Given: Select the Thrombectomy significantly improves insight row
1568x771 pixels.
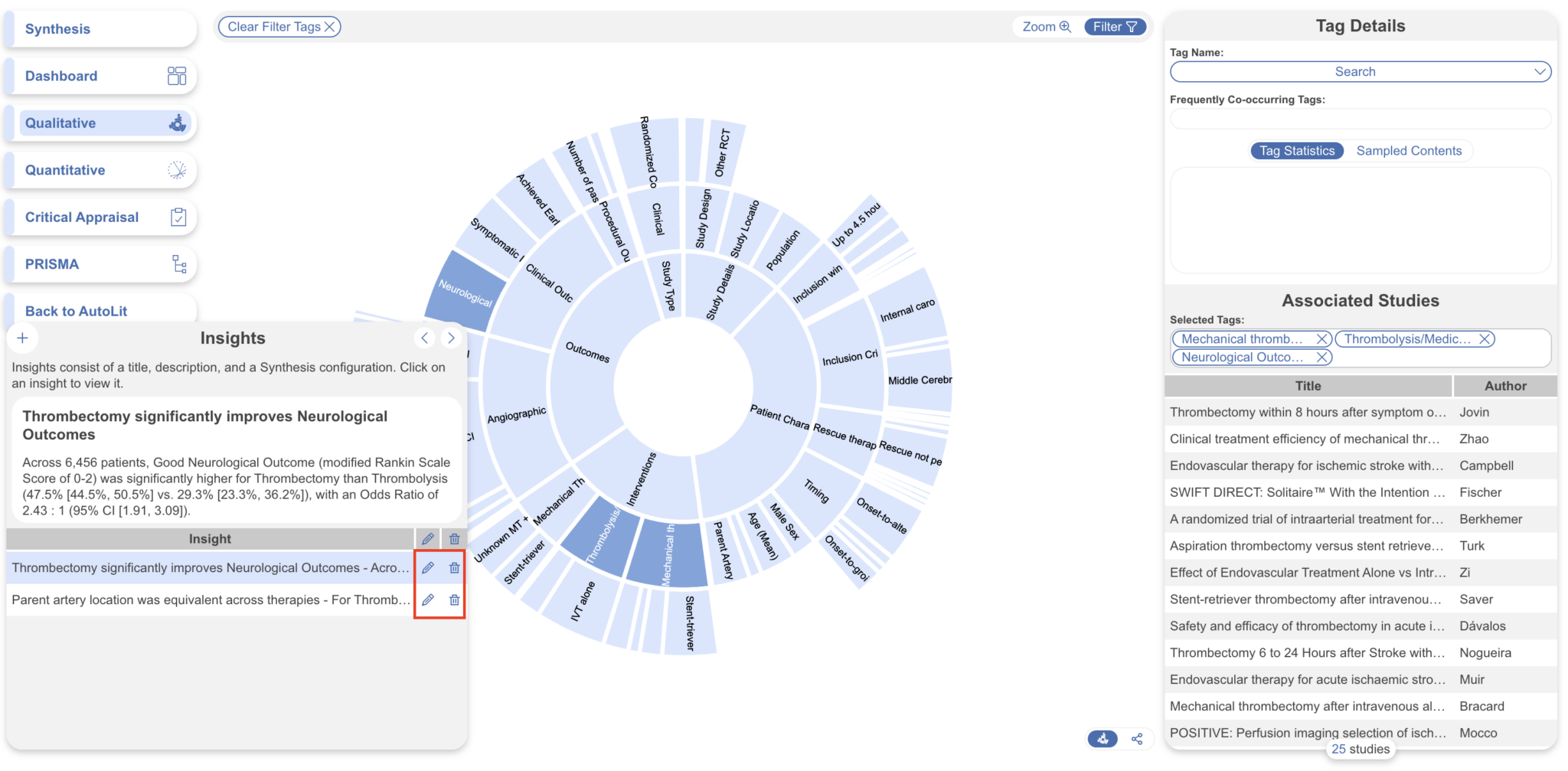Looking at the screenshot, I should [211, 568].
